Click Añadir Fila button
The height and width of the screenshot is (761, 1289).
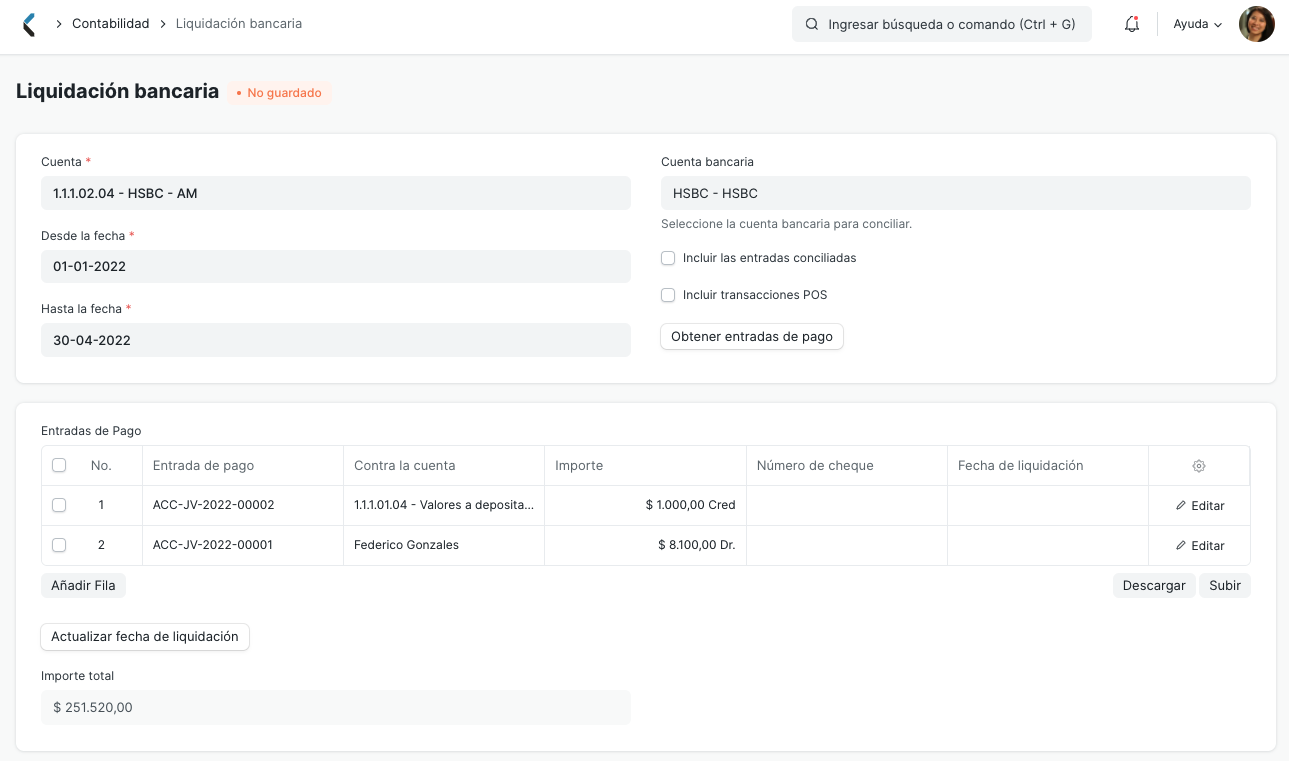(83, 586)
